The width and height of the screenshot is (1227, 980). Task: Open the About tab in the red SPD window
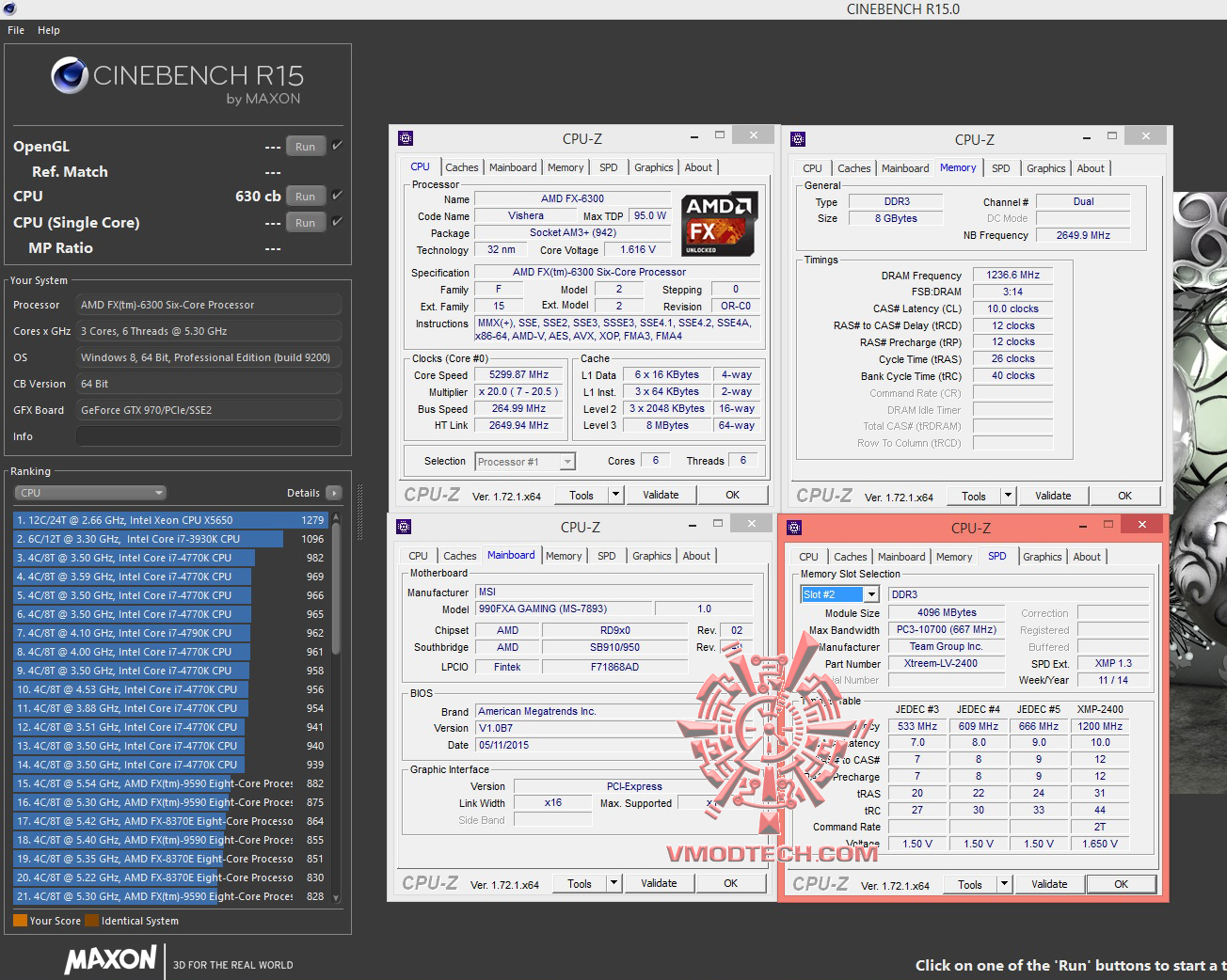coord(1087,557)
